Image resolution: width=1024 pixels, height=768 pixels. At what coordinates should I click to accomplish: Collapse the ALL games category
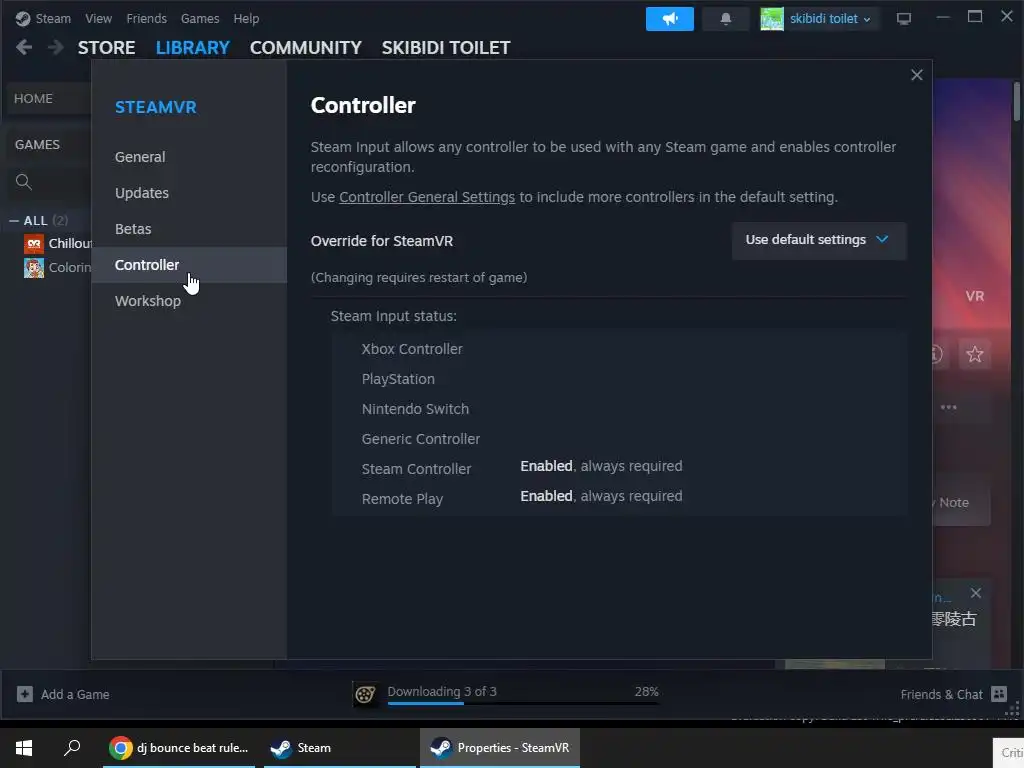(14, 221)
